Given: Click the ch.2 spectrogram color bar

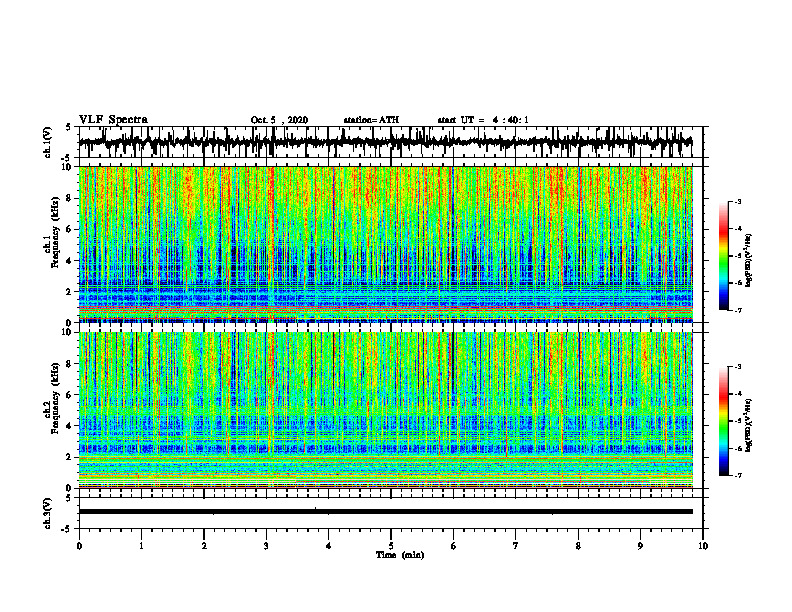Looking at the screenshot, I should point(723,421).
